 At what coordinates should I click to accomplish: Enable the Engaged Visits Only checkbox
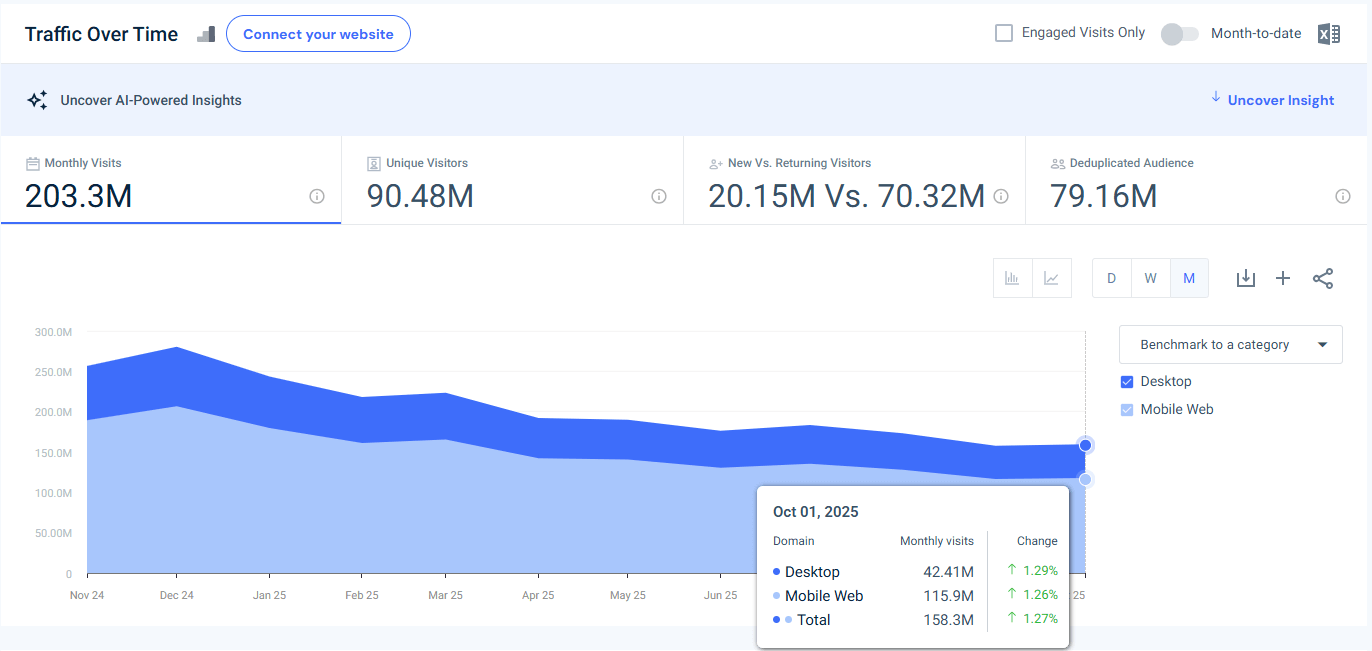(x=1003, y=32)
